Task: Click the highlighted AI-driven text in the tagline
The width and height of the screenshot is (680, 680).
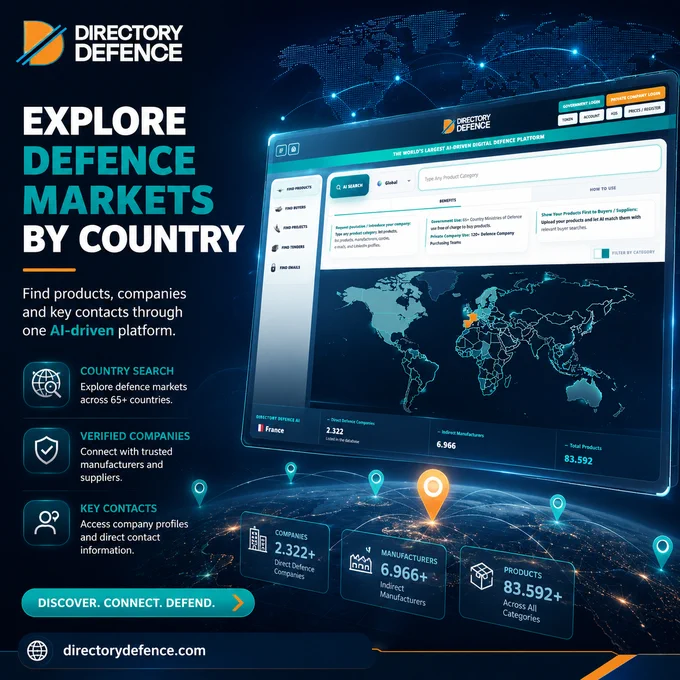Action: (82, 330)
